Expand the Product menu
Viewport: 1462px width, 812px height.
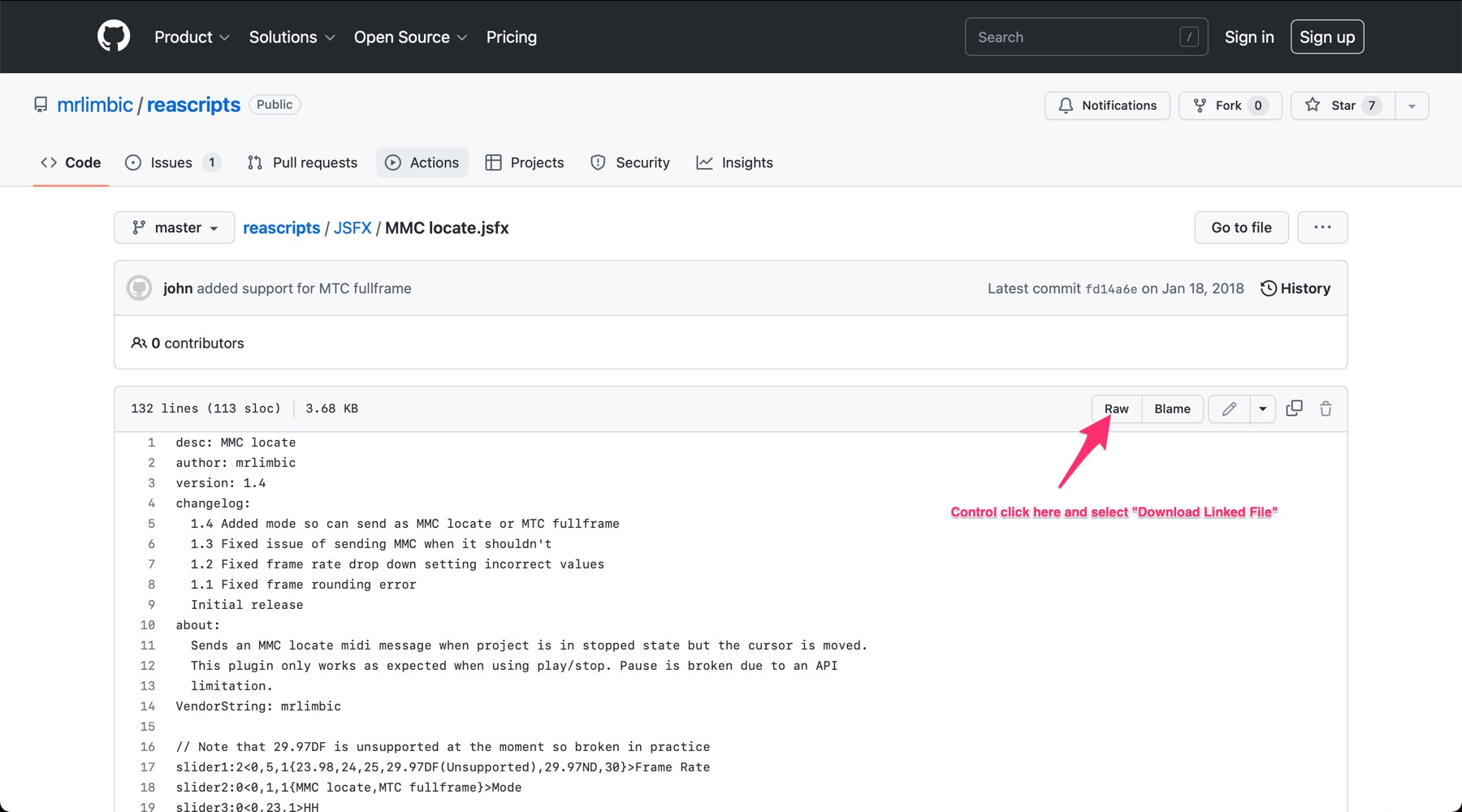click(192, 37)
